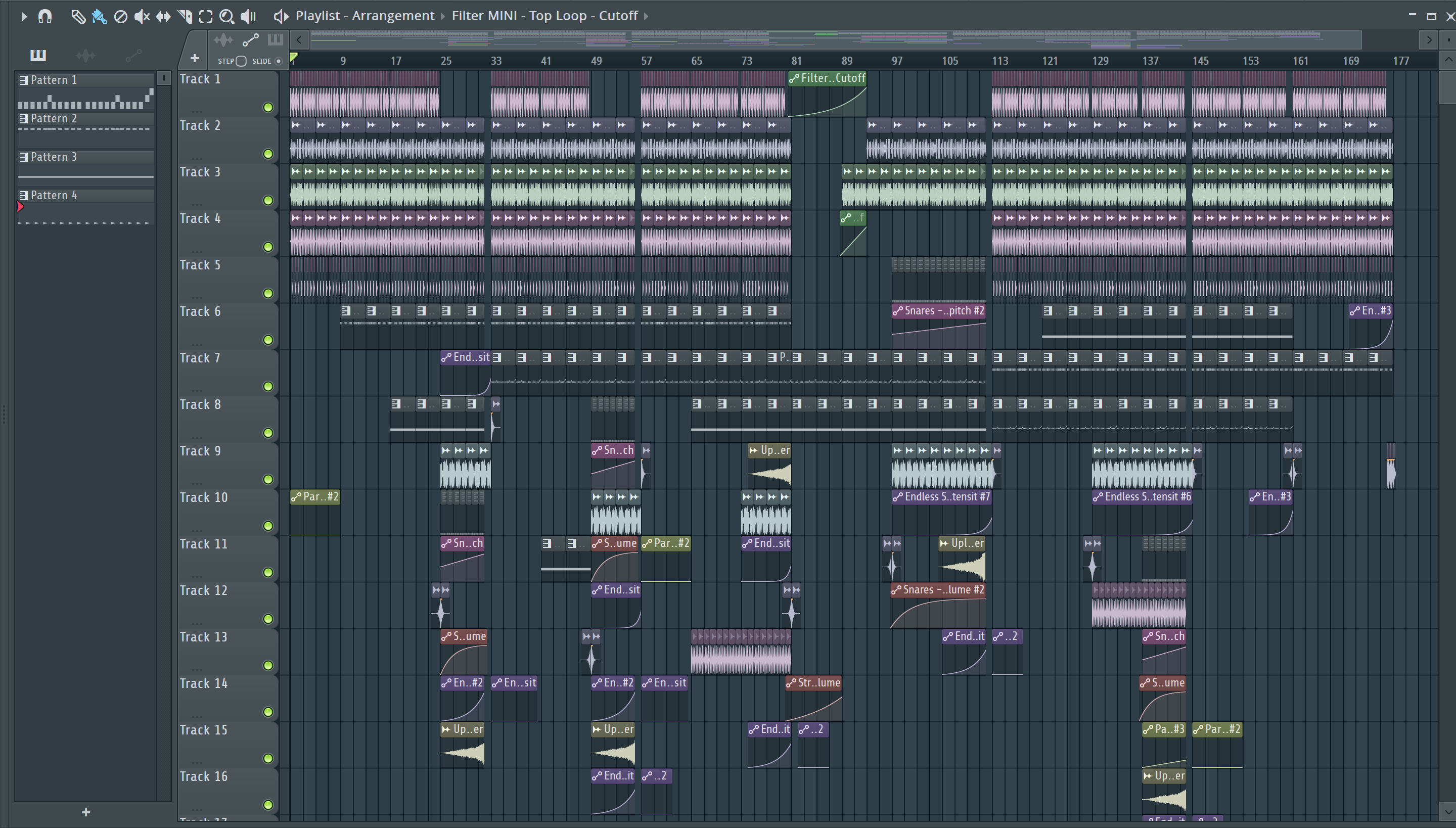
Task: Open End..sit clip menu on Track 7
Action: [x=446, y=358]
